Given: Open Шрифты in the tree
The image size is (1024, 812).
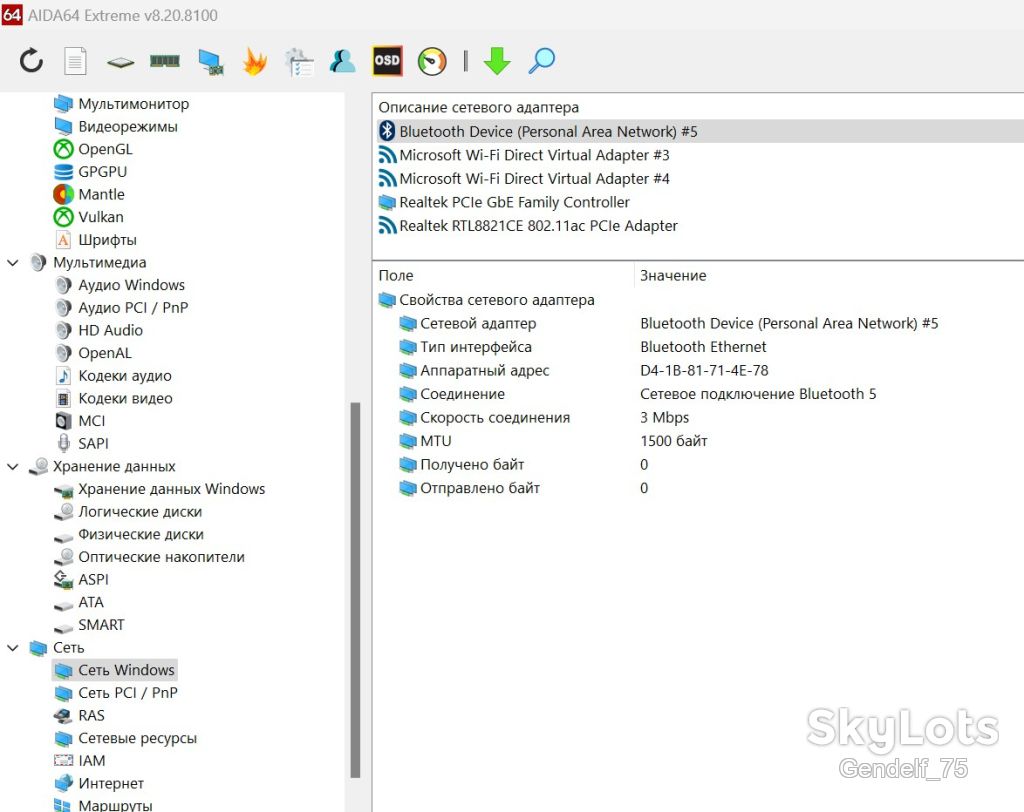Looking at the screenshot, I should (x=95, y=240).
